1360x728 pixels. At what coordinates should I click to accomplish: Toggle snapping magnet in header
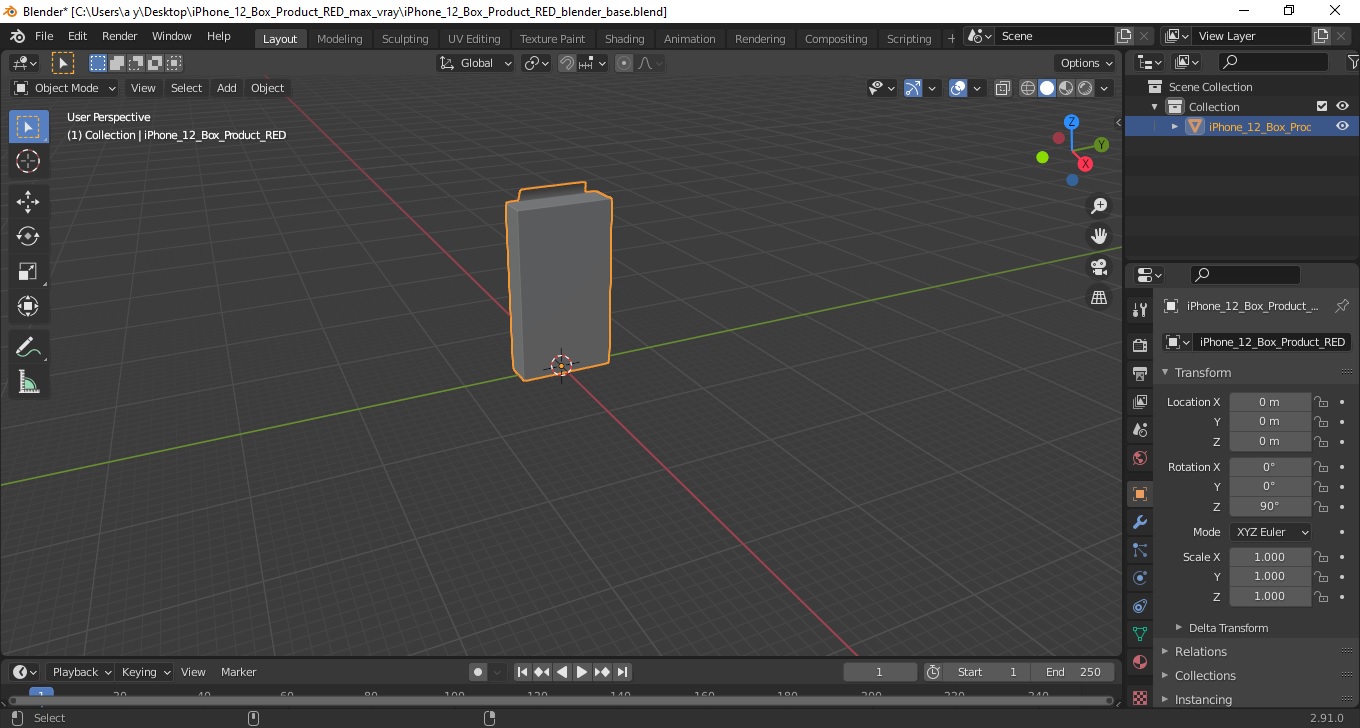click(567, 63)
